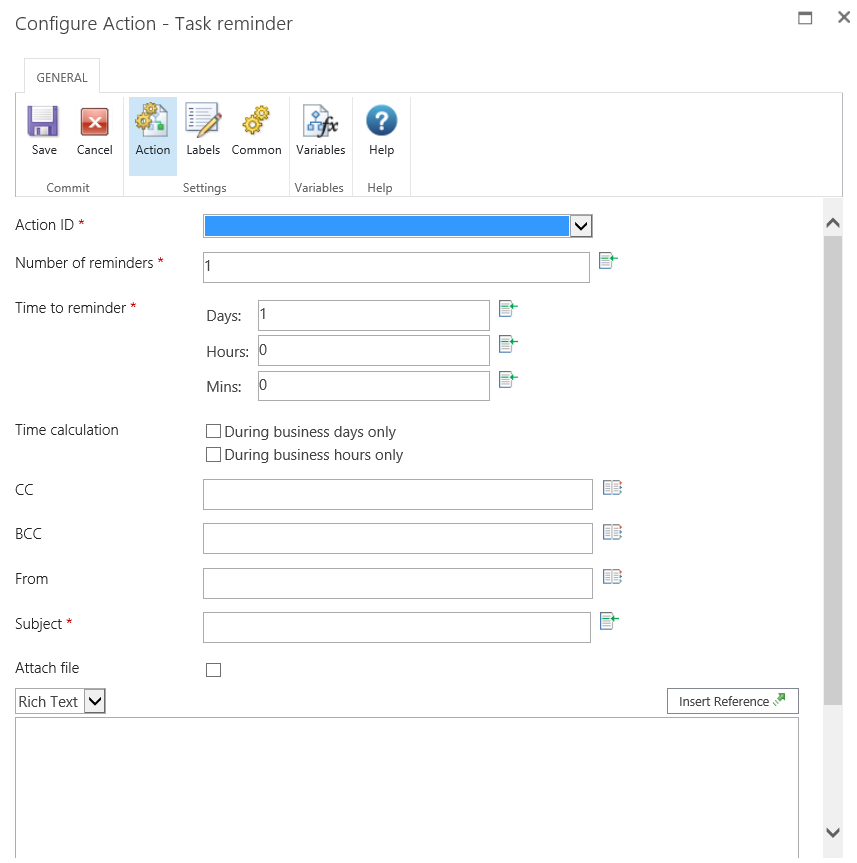Viewport: 857px width, 863px height.
Task: Click address book icon next to From
Action: pyautogui.click(x=612, y=577)
